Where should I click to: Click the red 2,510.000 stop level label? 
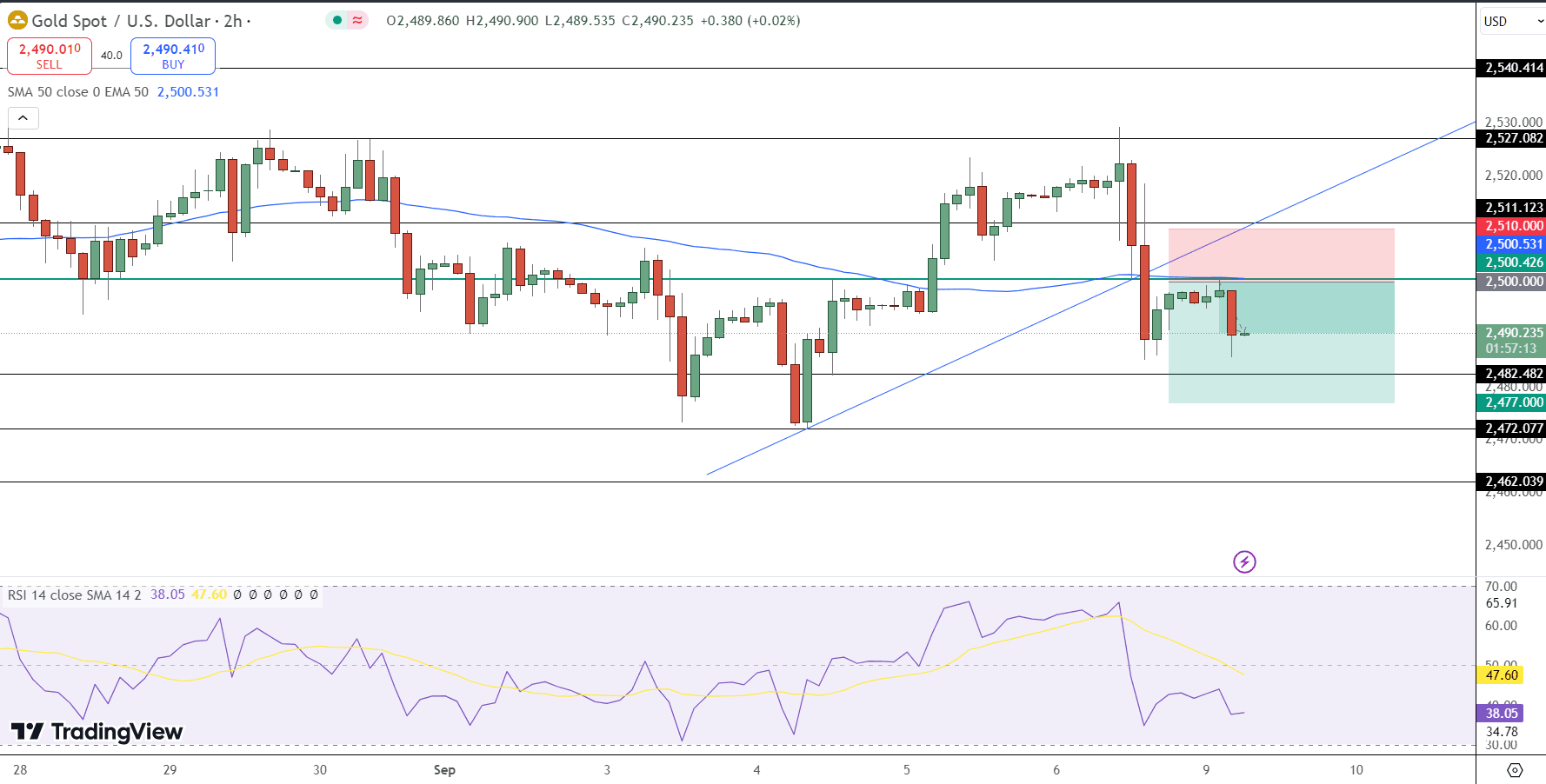(x=1511, y=226)
